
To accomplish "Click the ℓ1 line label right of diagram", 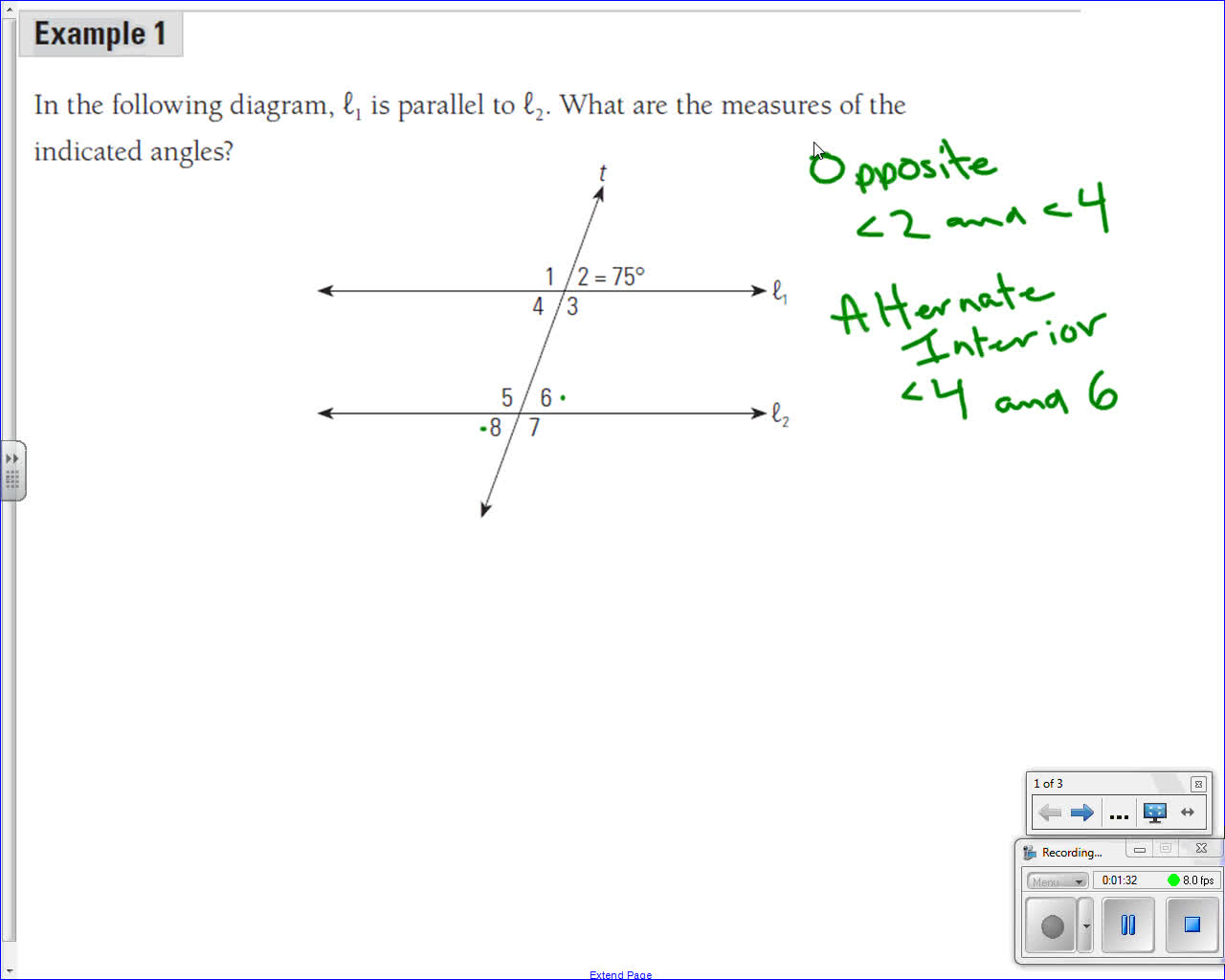I will (x=780, y=291).
